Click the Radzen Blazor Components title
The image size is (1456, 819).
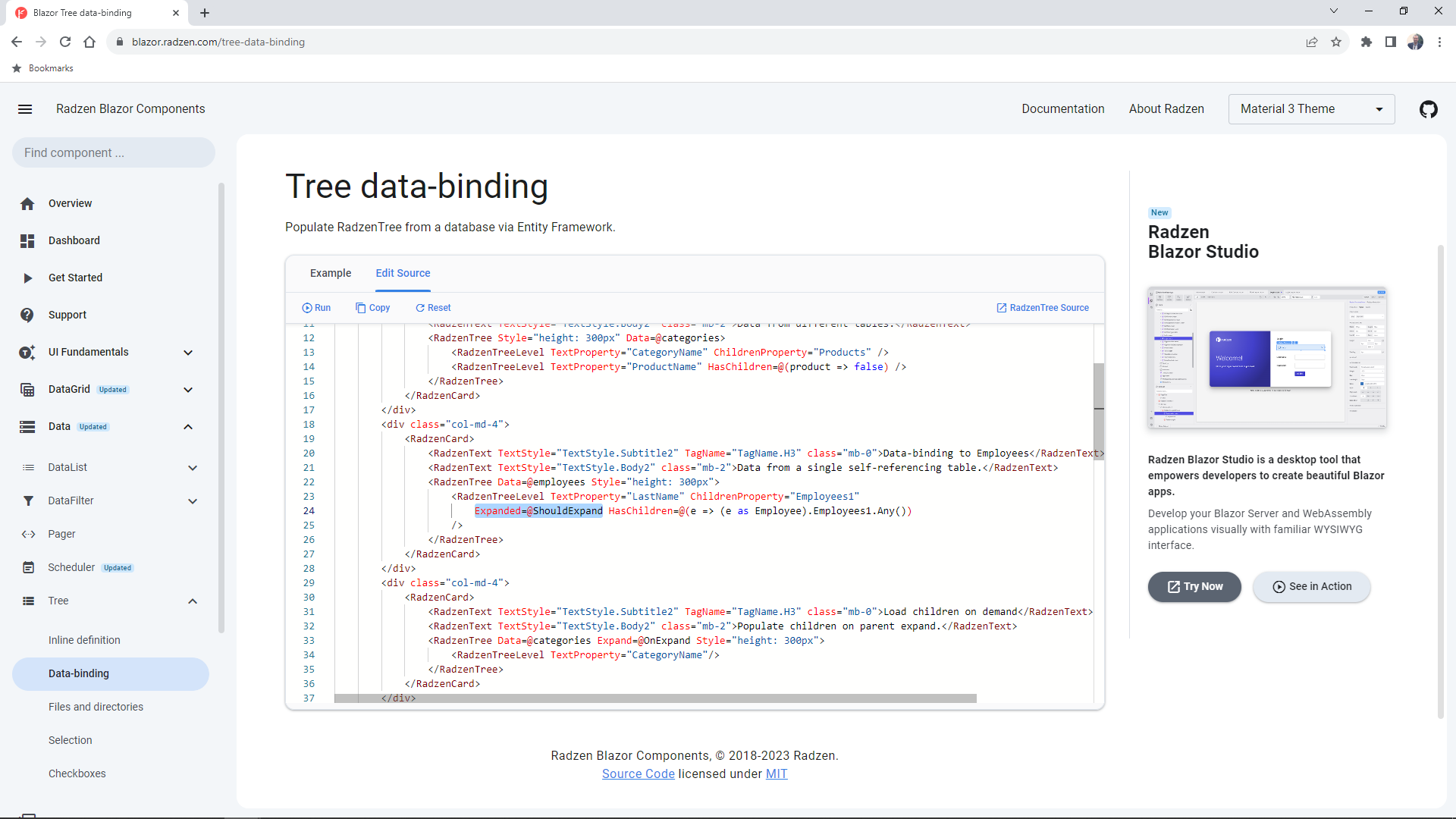(130, 109)
